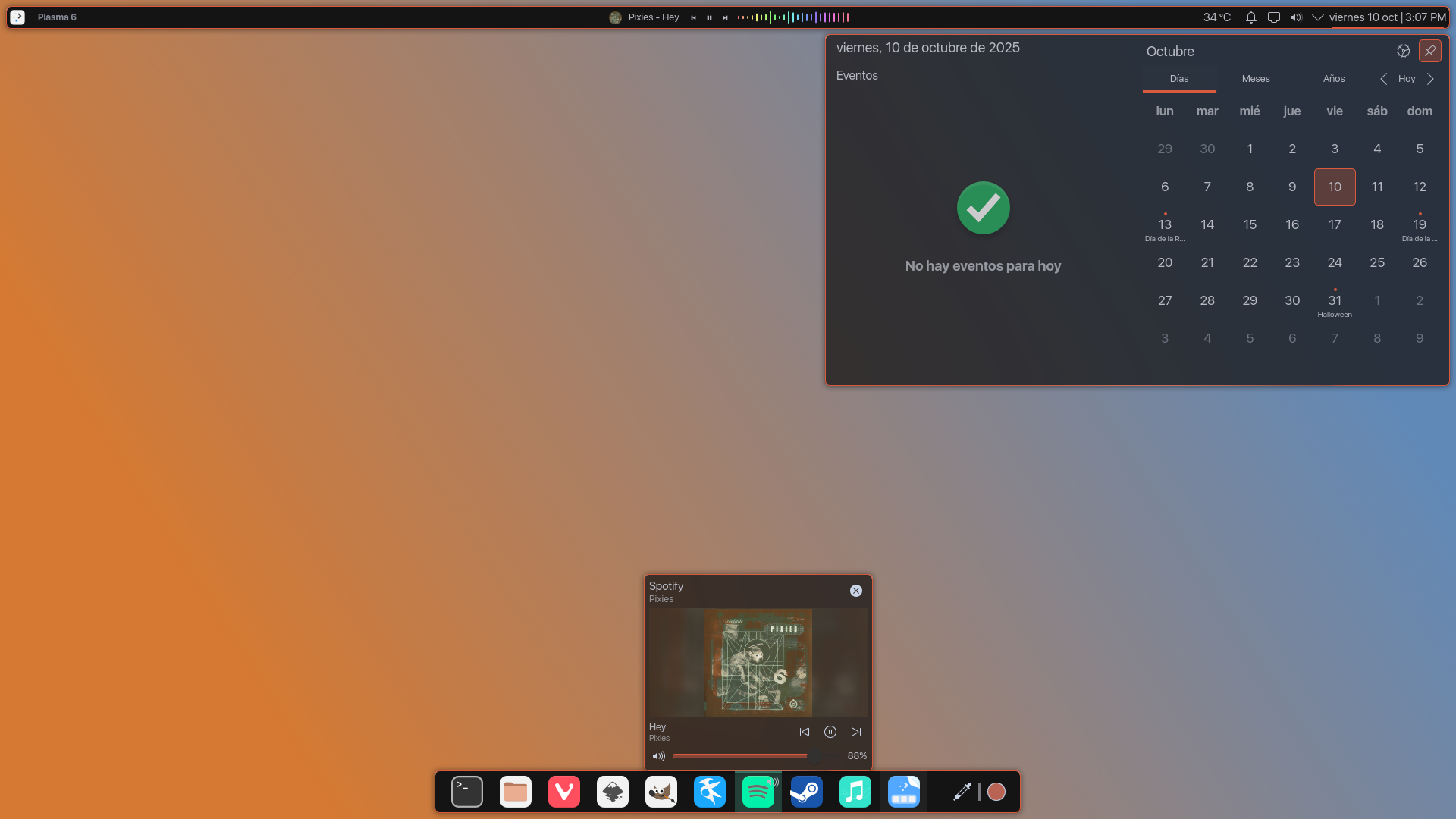
Task: Launch Steam from the dock
Action: point(807,792)
